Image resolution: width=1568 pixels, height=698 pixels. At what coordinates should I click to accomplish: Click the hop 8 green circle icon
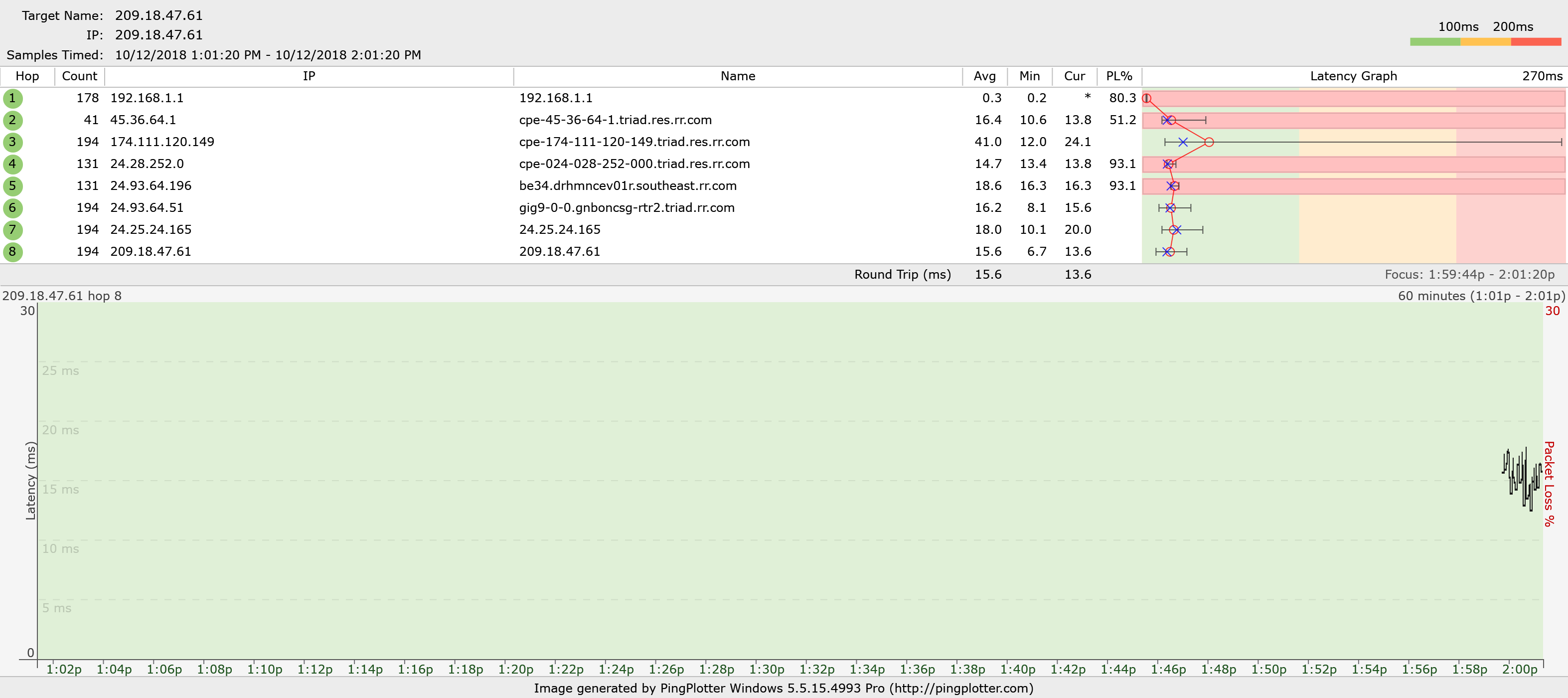[13, 252]
